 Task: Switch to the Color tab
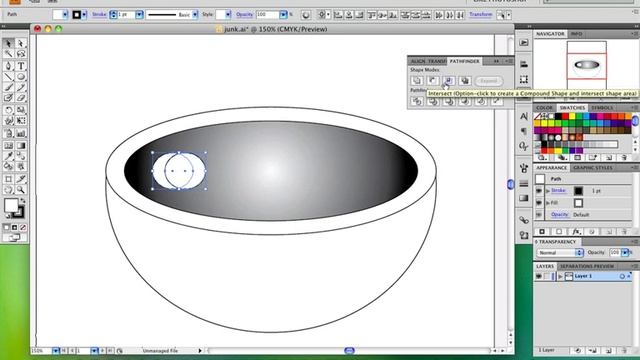point(544,108)
